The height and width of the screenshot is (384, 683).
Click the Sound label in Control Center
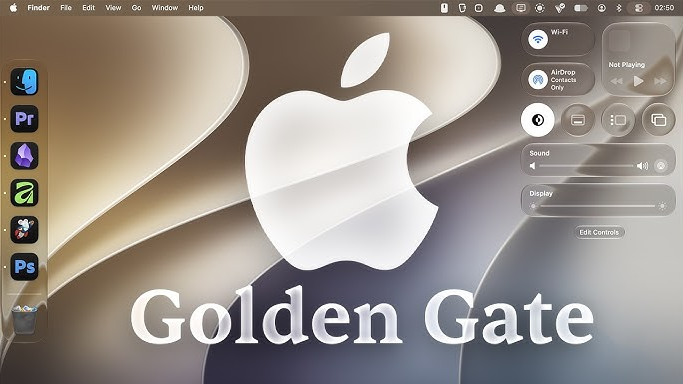pyautogui.click(x=539, y=153)
